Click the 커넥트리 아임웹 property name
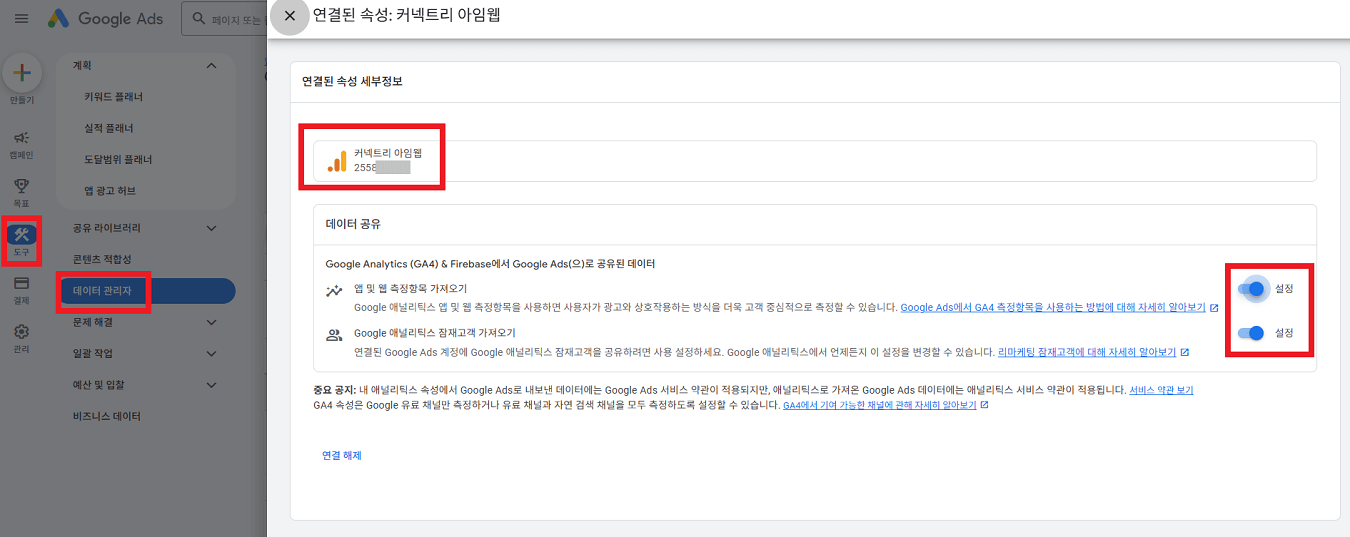Screen dimensions: 1350x537 click(x=388, y=153)
